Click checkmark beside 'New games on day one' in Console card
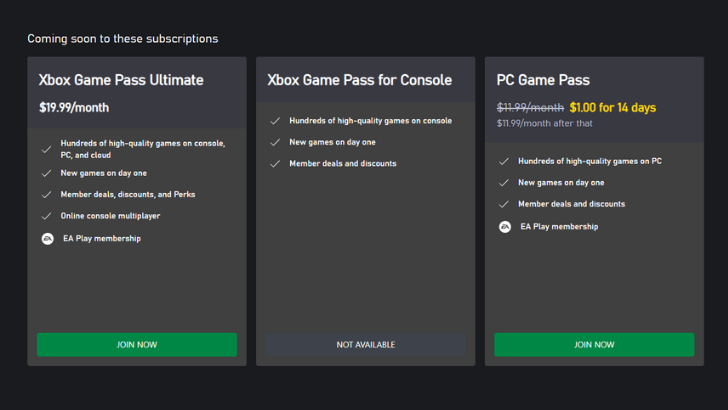Image resolution: width=728 pixels, height=410 pixels. point(275,142)
